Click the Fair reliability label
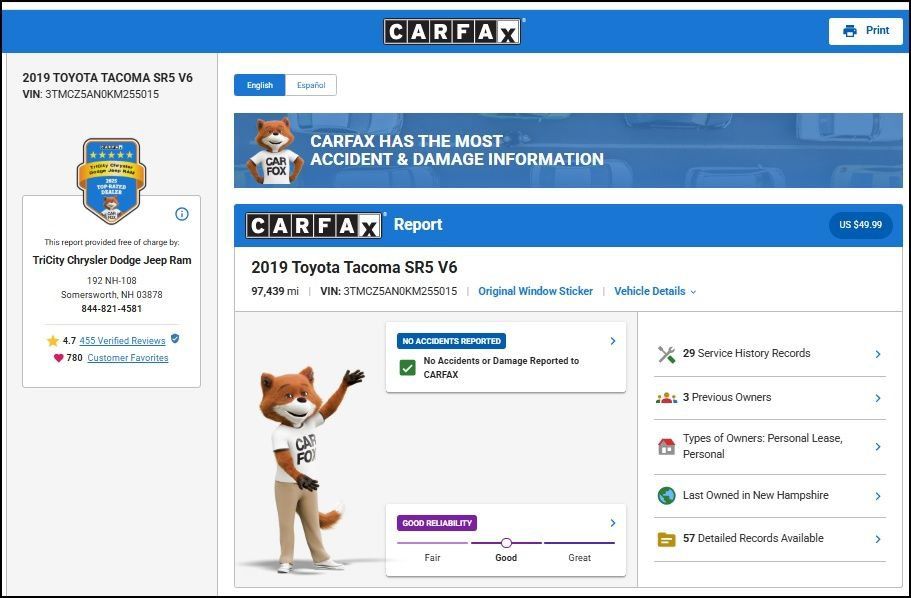 coord(432,558)
